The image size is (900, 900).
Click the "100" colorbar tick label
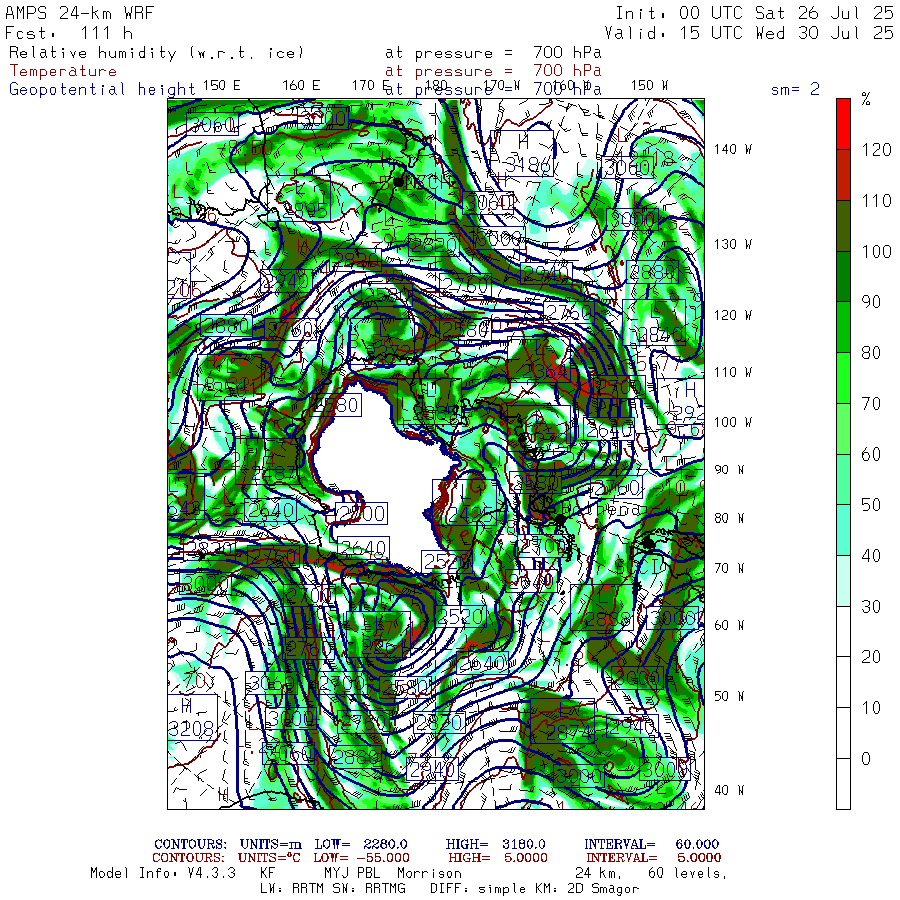[876, 251]
